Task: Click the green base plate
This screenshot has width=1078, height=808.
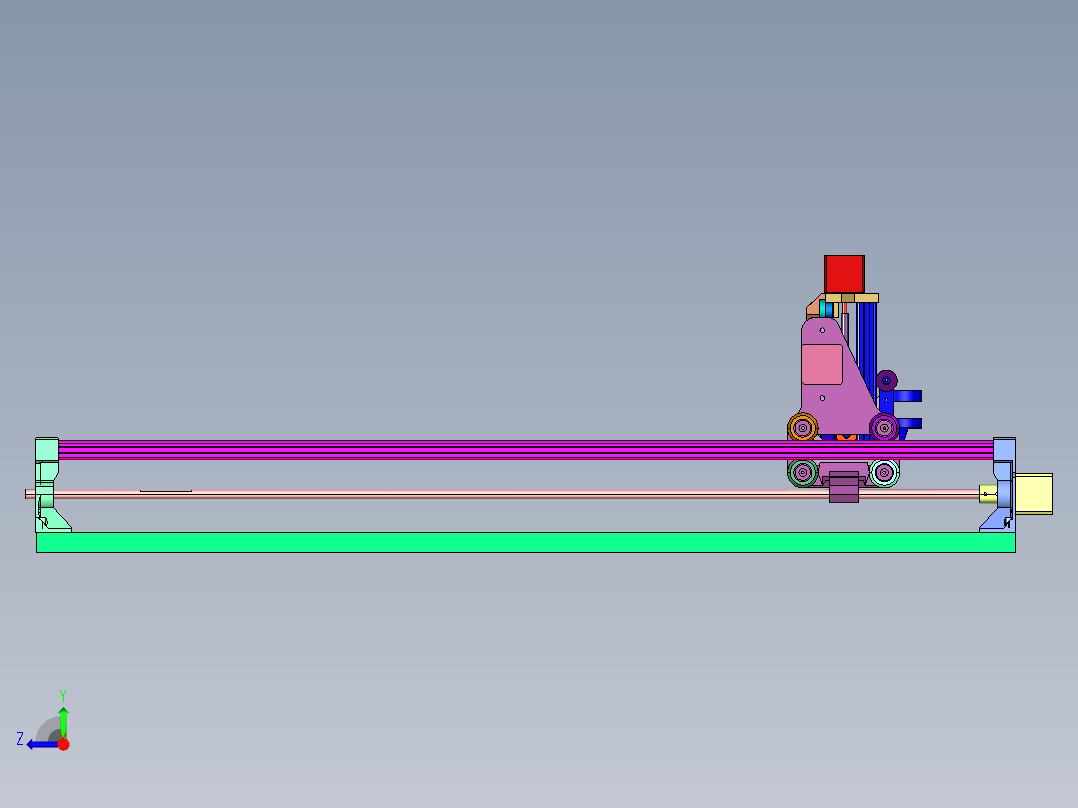Action: point(526,543)
